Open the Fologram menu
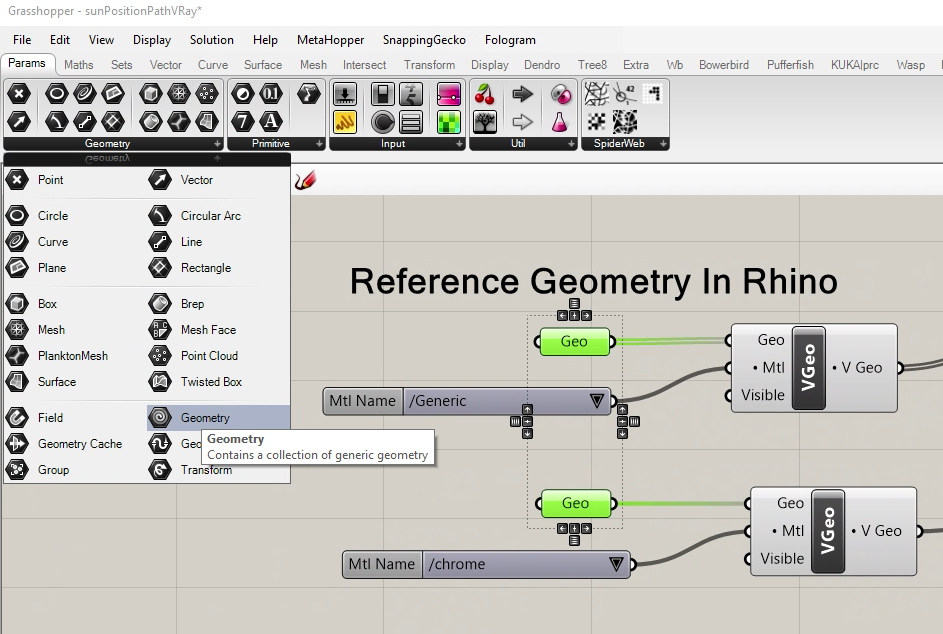This screenshot has width=943, height=634. (510, 40)
